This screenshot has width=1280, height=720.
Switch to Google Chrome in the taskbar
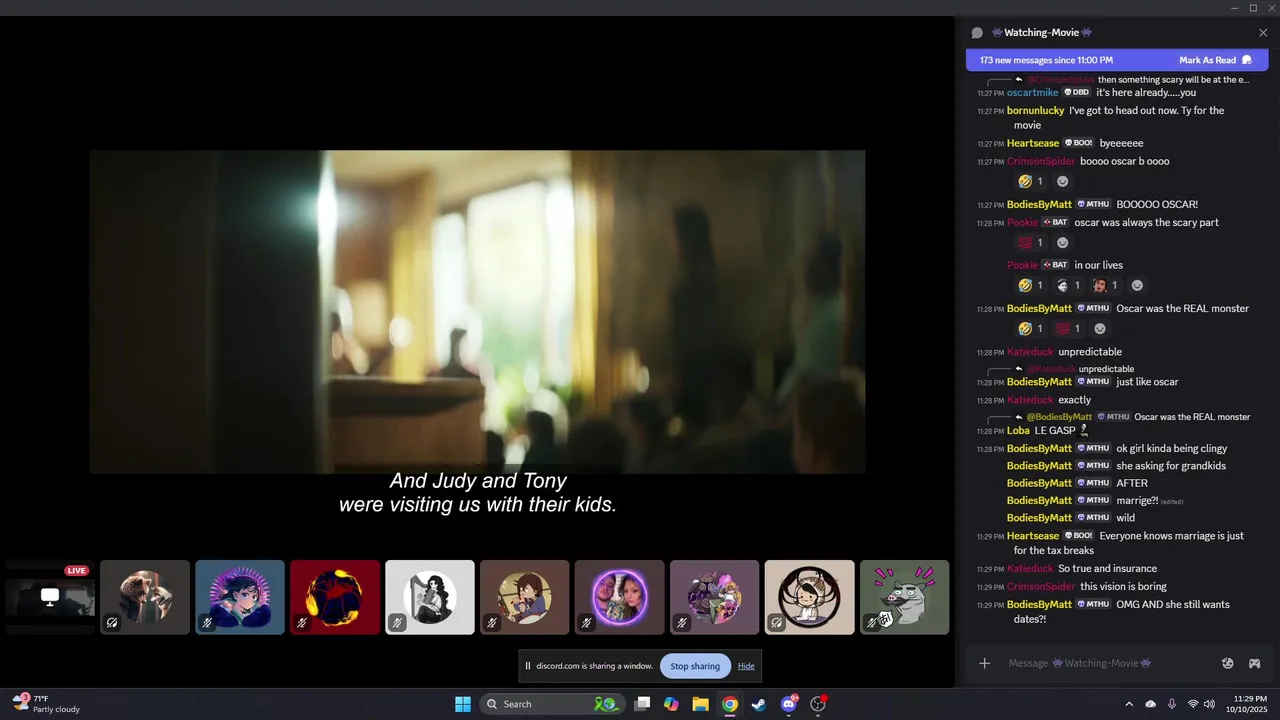pos(730,704)
